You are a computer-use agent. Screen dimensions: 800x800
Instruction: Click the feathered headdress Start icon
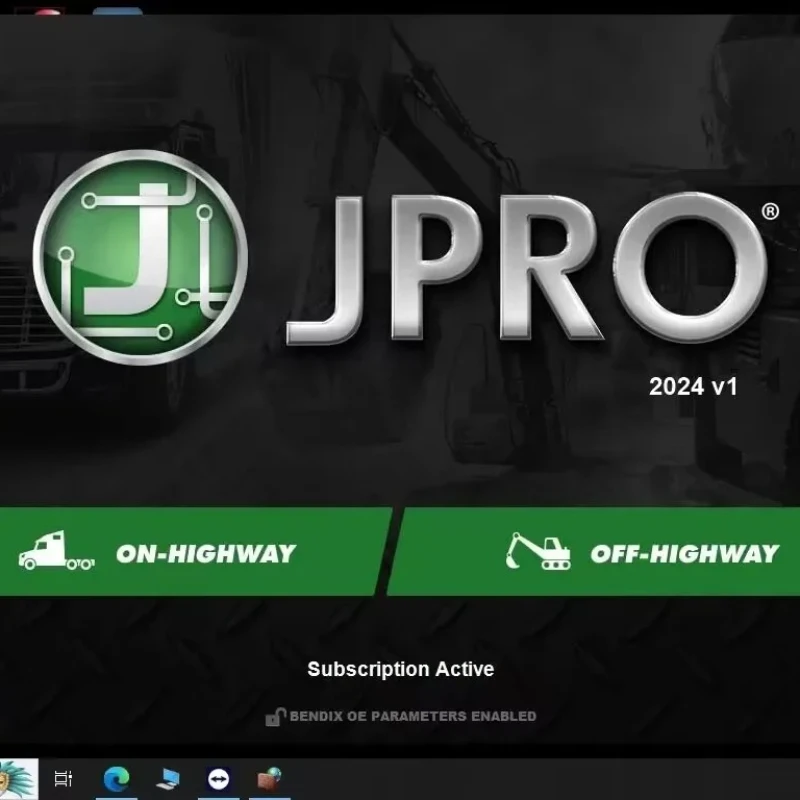(x=18, y=779)
